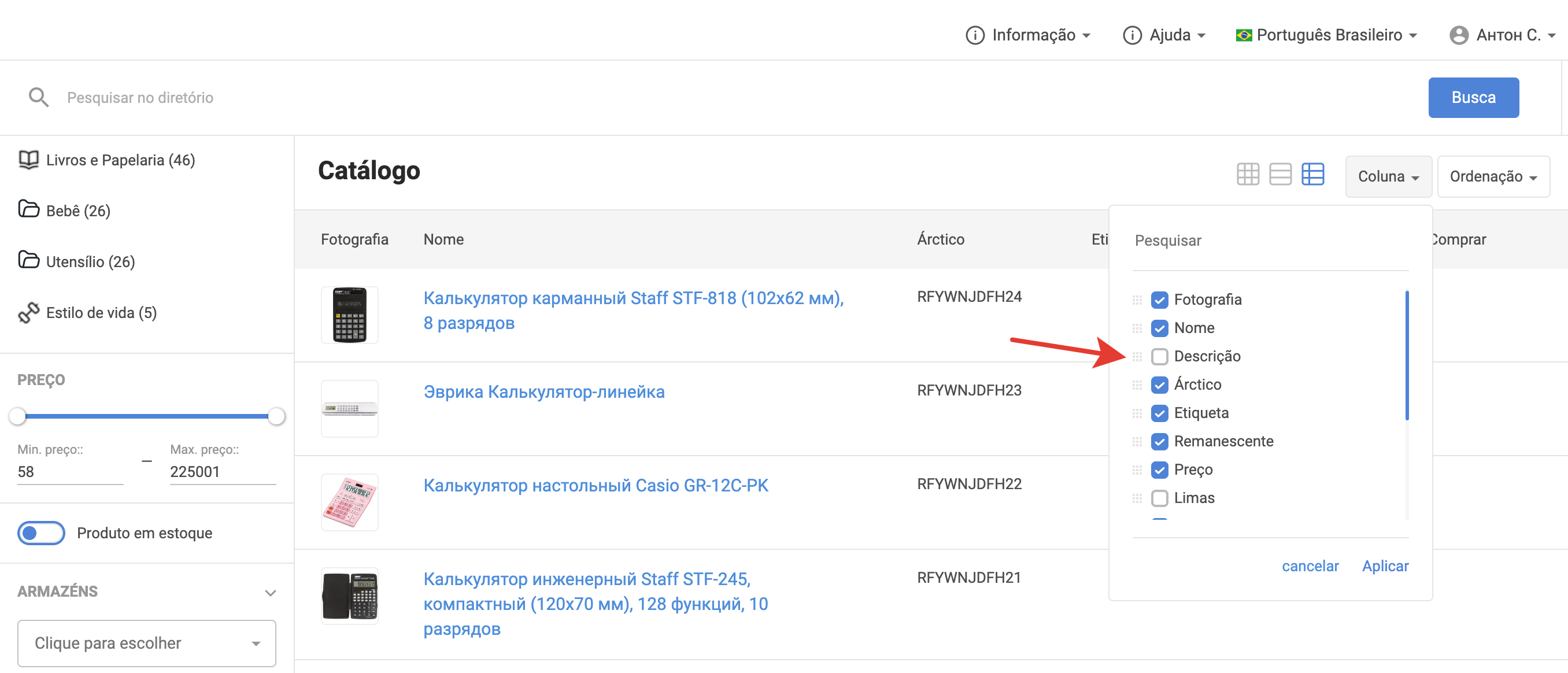
Task: Click Aplicar in the column panel
Action: (1385, 566)
